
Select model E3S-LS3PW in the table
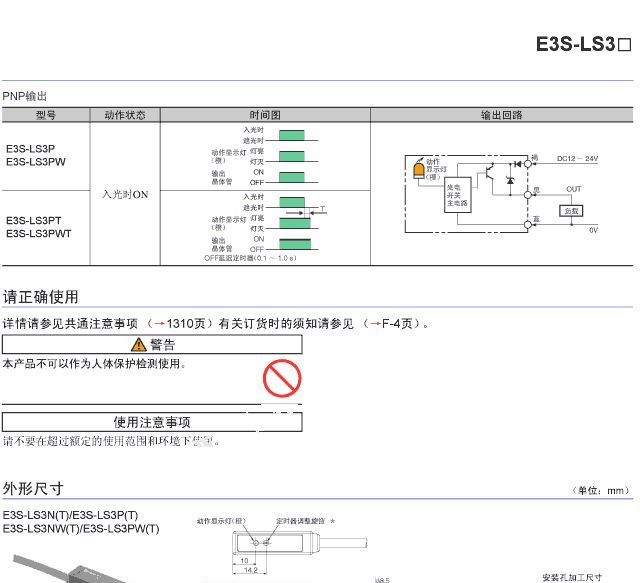tap(36, 162)
